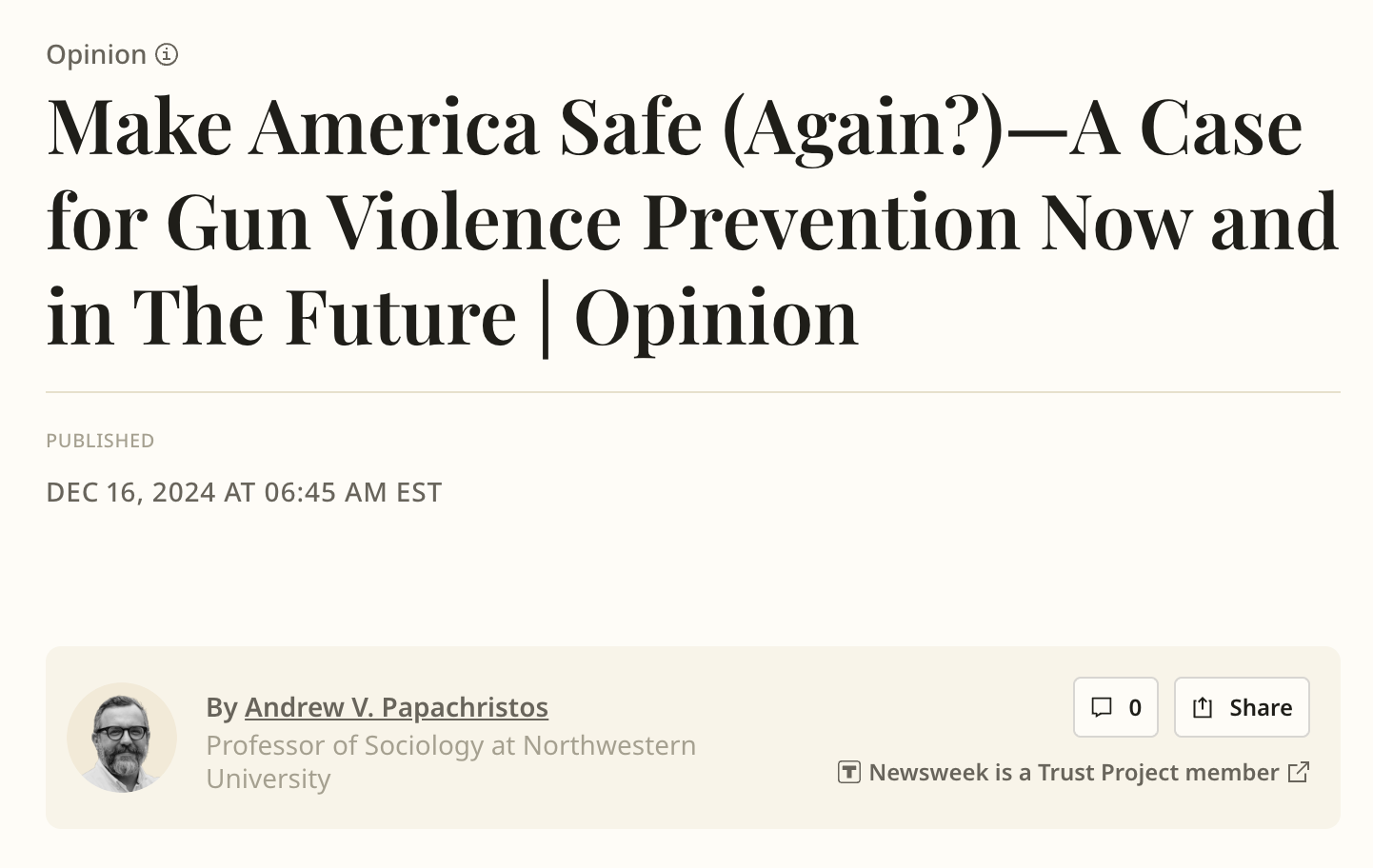Click the word University under the author name
Image resolution: width=1373 pixels, height=868 pixels.
[269, 779]
